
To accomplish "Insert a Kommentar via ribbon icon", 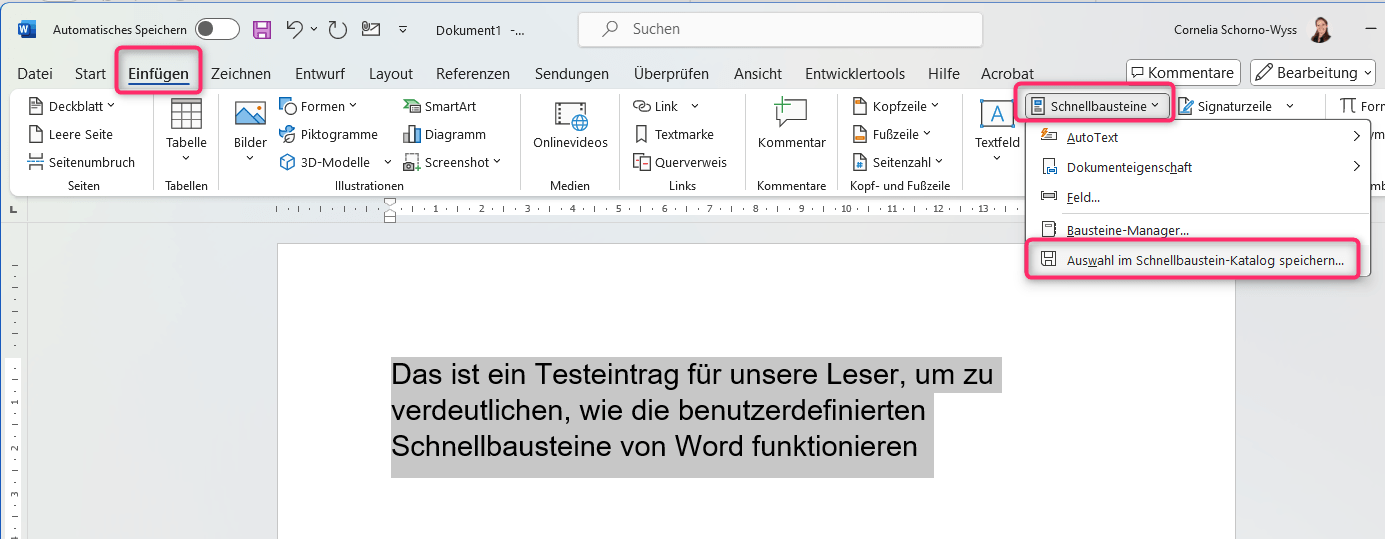I will (x=792, y=114).
